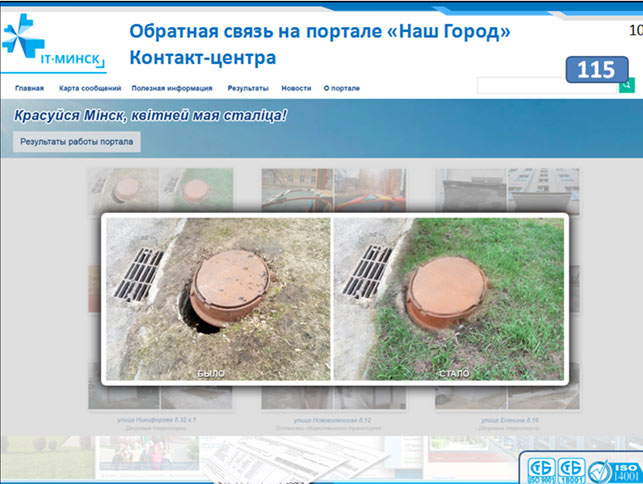The width and height of the screenshot is (643, 484).
Task: Open the улица Есенина thumbnail caption
Action: [x=509, y=419]
